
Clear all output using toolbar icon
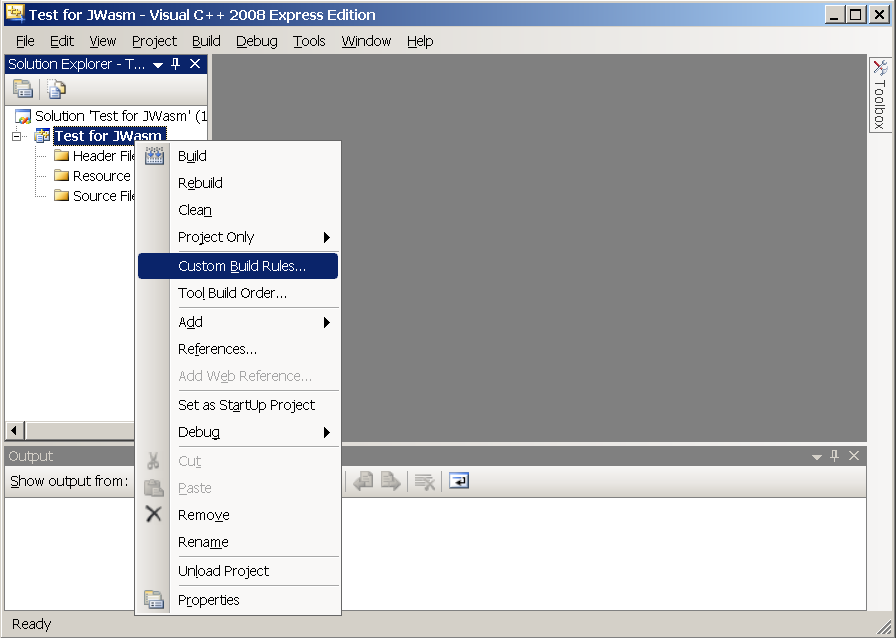click(x=425, y=481)
